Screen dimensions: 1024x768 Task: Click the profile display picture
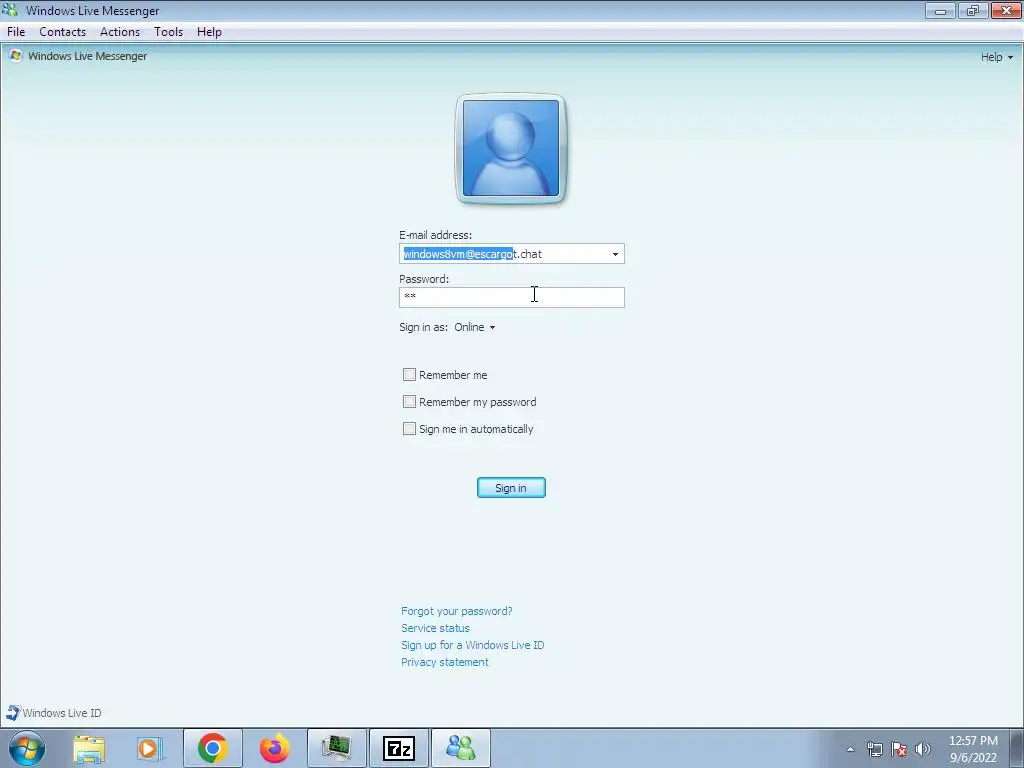point(511,148)
